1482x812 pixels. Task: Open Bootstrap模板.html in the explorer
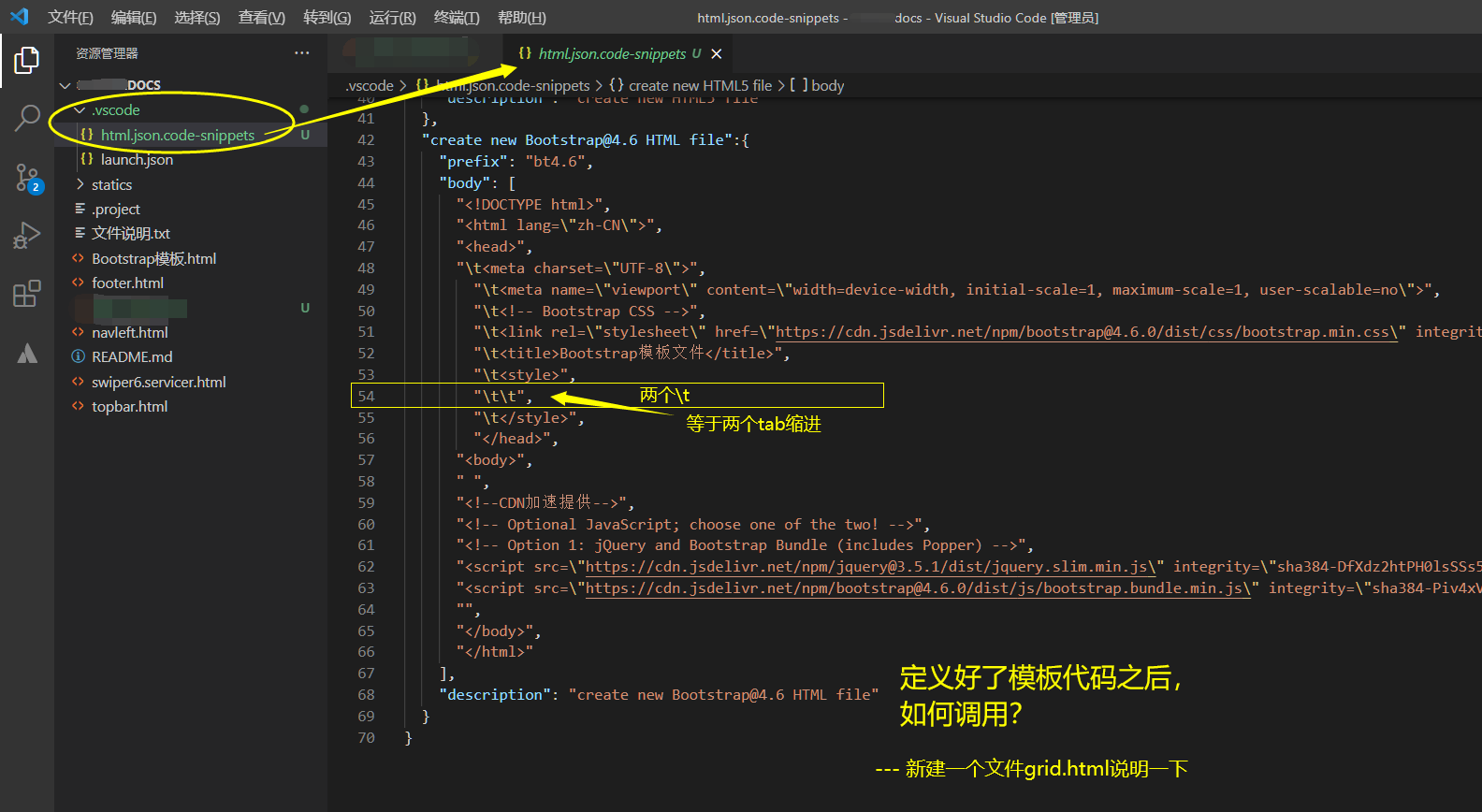[153, 258]
